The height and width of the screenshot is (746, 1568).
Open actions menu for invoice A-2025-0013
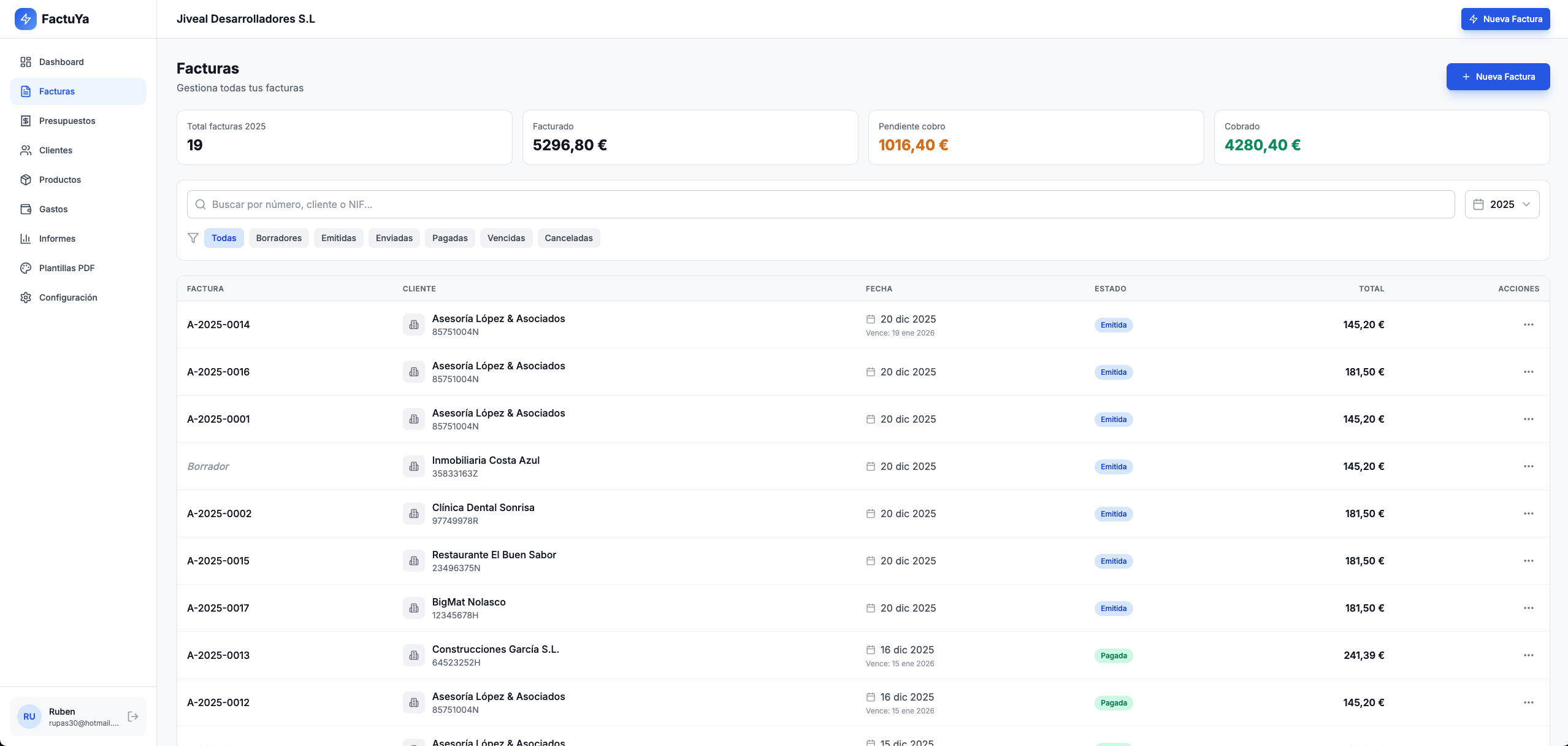[1528, 655]
